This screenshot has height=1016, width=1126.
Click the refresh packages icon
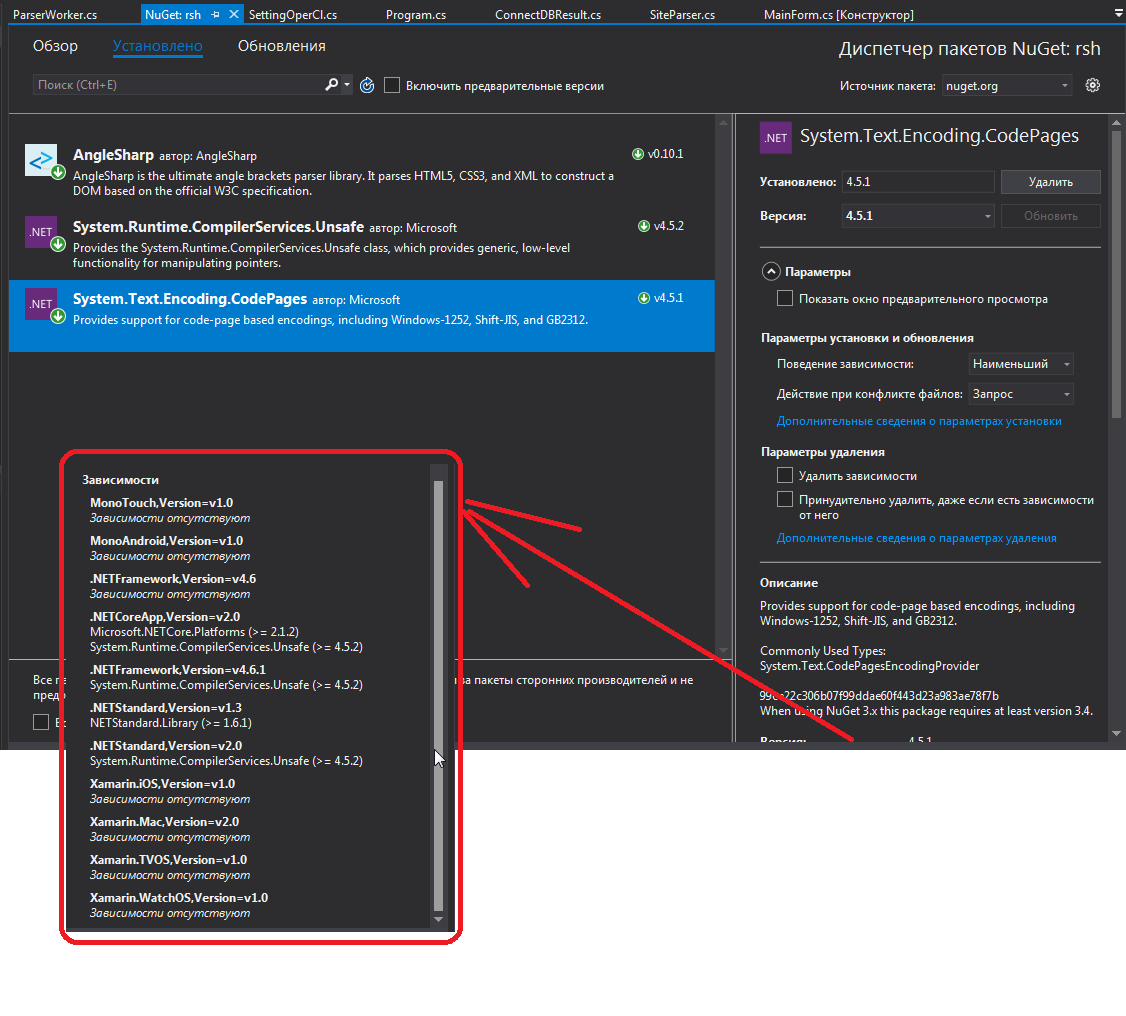pos(367,85)
